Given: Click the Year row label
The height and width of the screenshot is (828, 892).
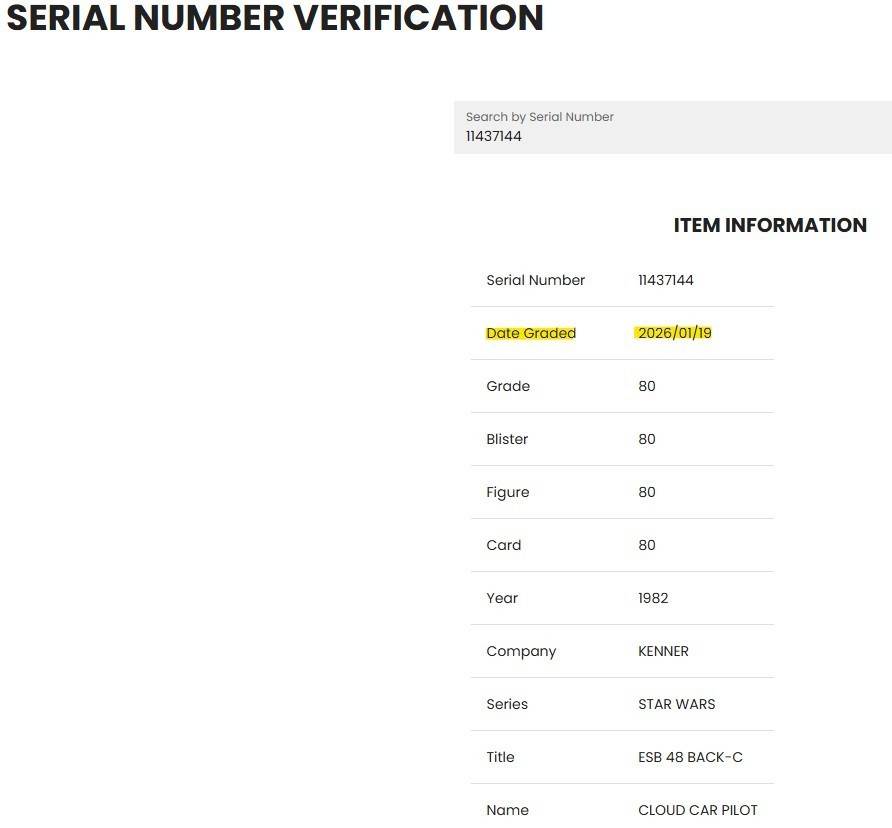Looking at the screenshot, I should (x=502, y=598).
